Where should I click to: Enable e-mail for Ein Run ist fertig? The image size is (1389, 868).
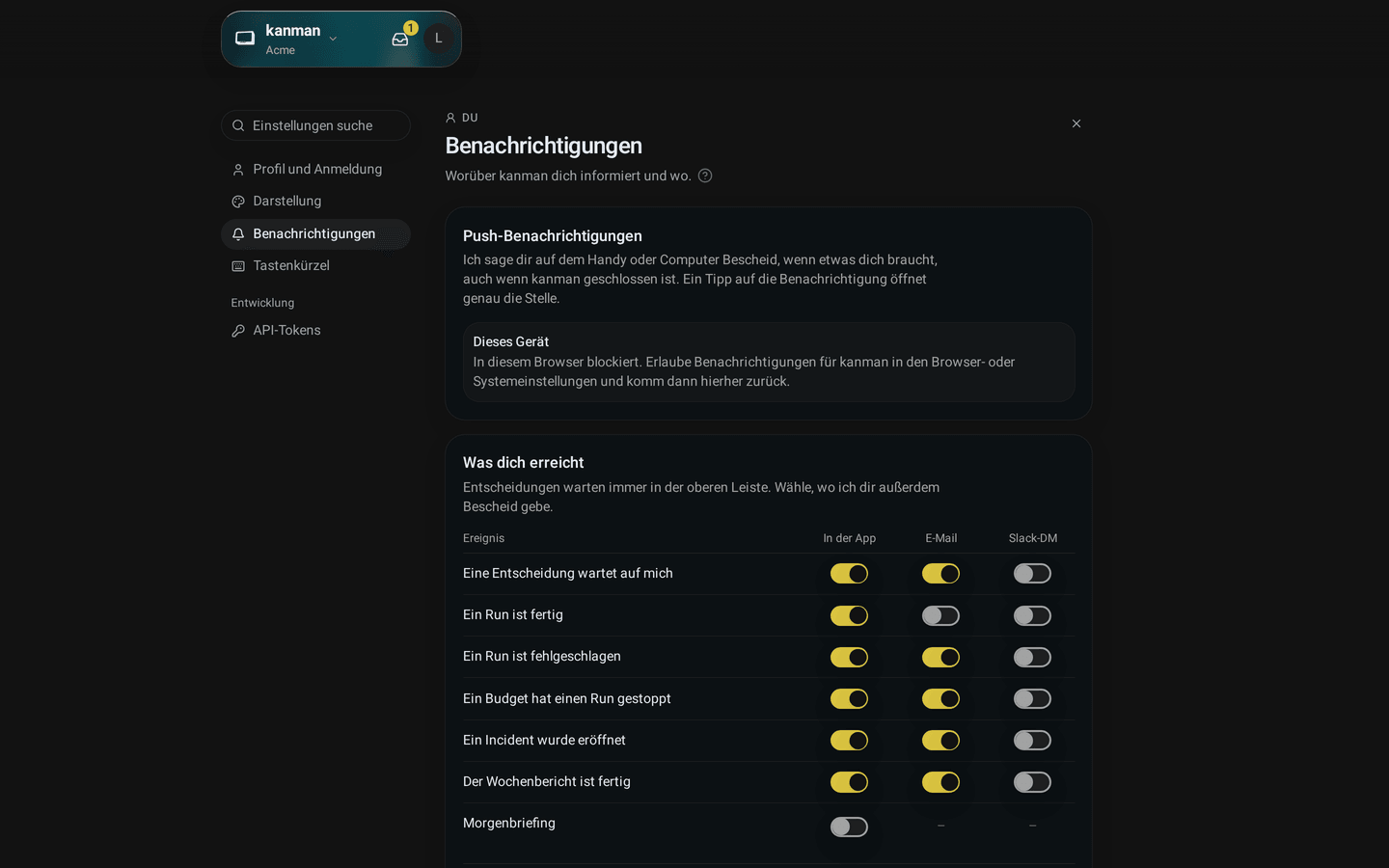coord(940,615)
